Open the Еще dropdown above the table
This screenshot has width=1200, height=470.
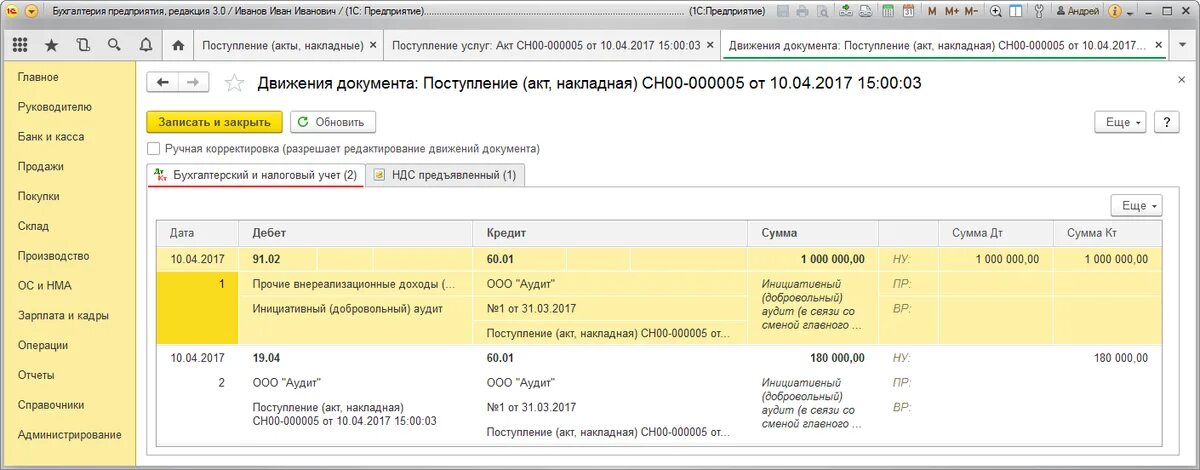pyautogui.click(x=1136, y=205)
